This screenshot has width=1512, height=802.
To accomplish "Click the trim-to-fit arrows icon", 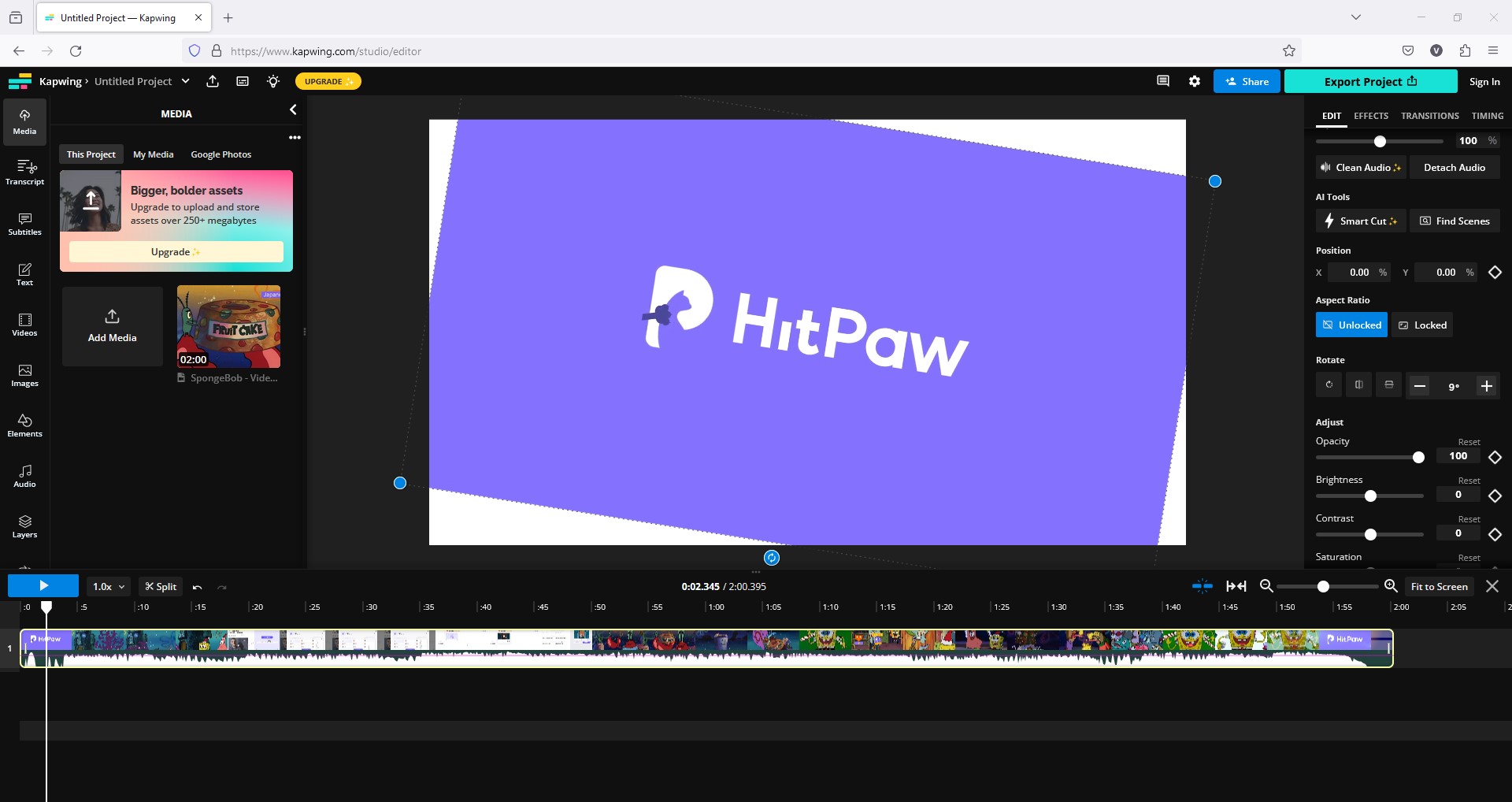I will pyautogui.click(x=1236, y=586).
